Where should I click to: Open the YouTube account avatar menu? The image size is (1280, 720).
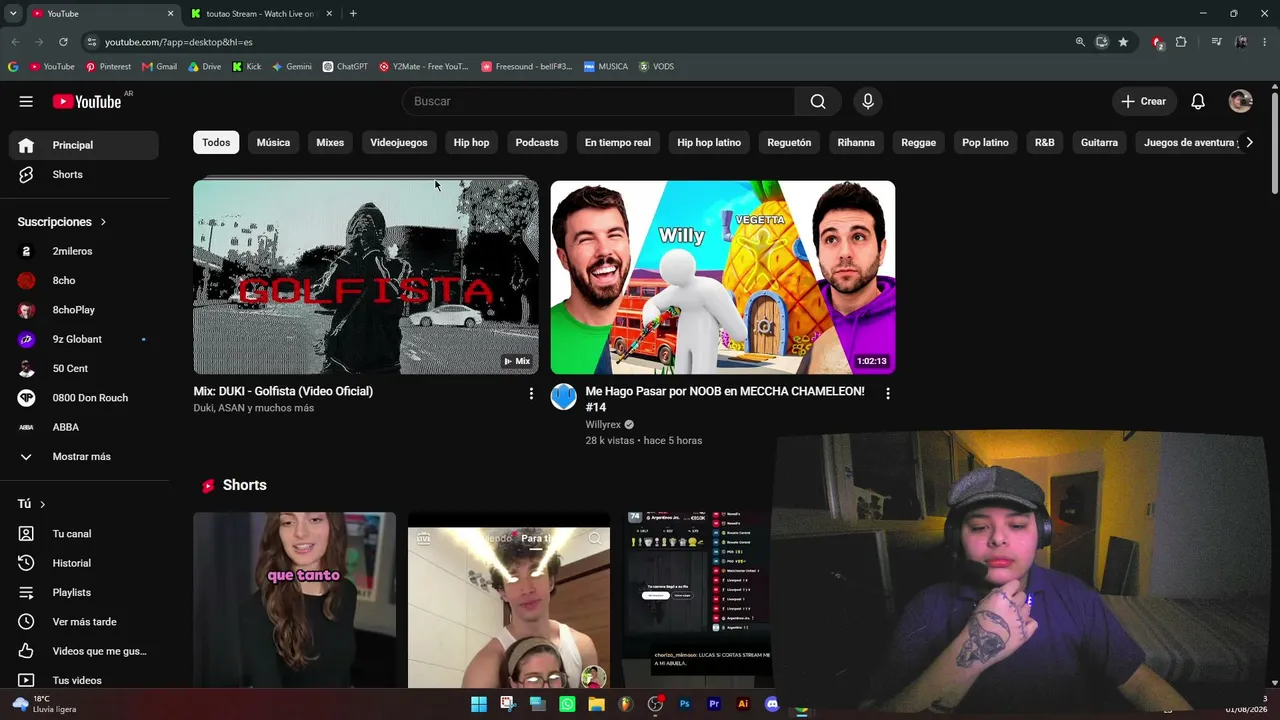tap(1240, 101)
